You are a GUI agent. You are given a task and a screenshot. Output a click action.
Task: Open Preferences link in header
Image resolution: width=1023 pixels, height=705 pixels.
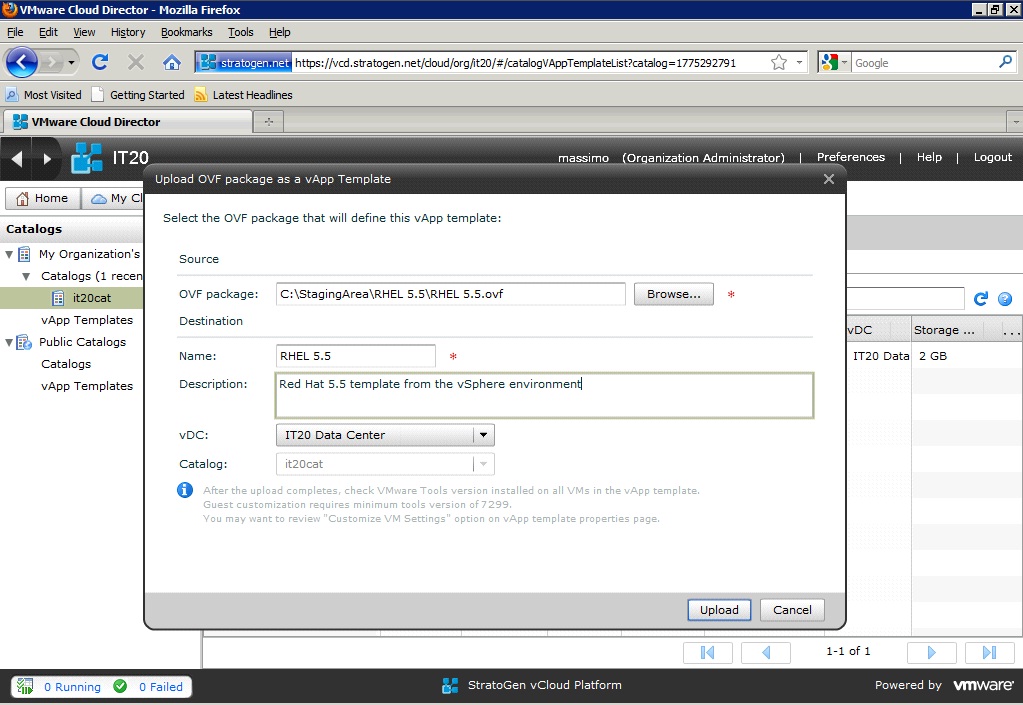point(851,157)
